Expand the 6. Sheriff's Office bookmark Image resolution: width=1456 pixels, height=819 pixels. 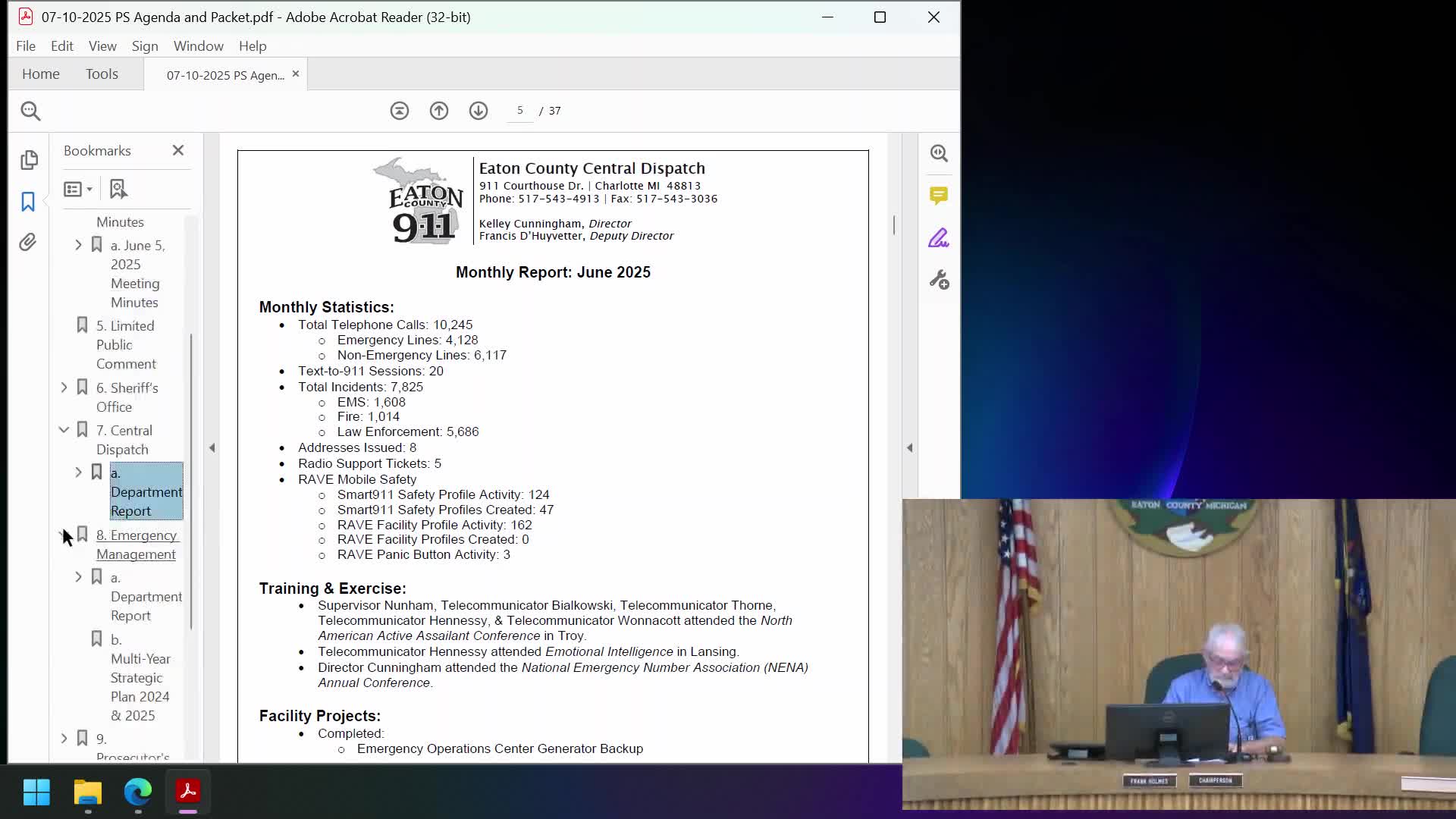[x=64, y=388]
